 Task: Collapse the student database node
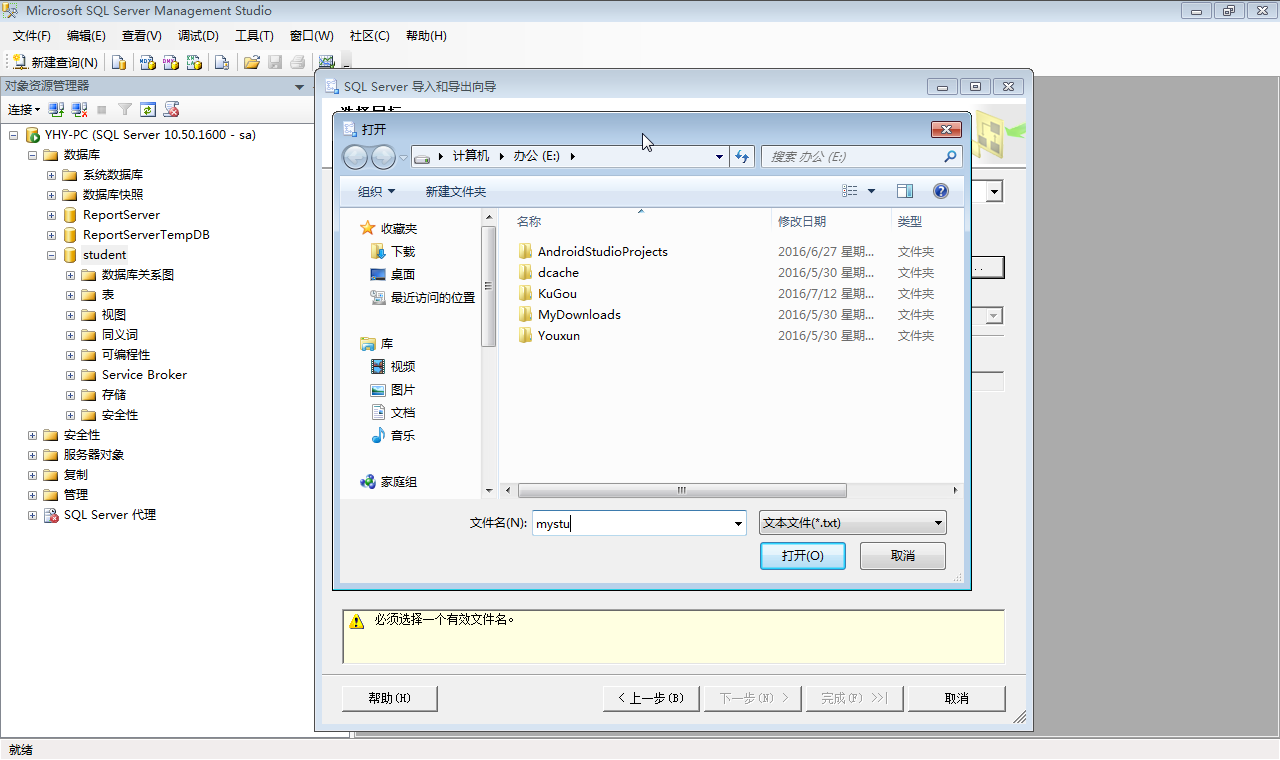[x=51, y=255]
